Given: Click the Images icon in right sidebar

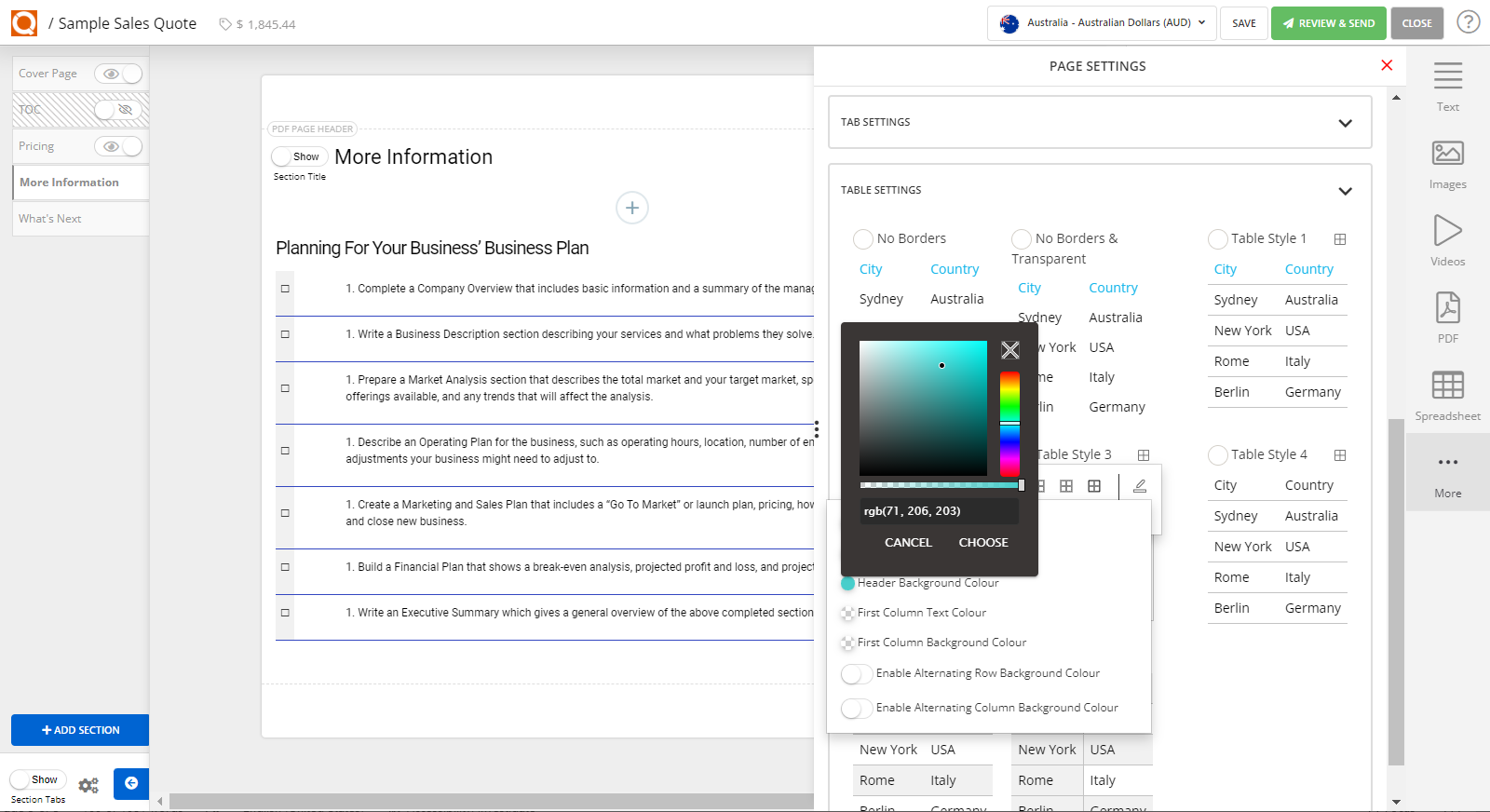Looking at the screenshot, I should click(1447, 154).
